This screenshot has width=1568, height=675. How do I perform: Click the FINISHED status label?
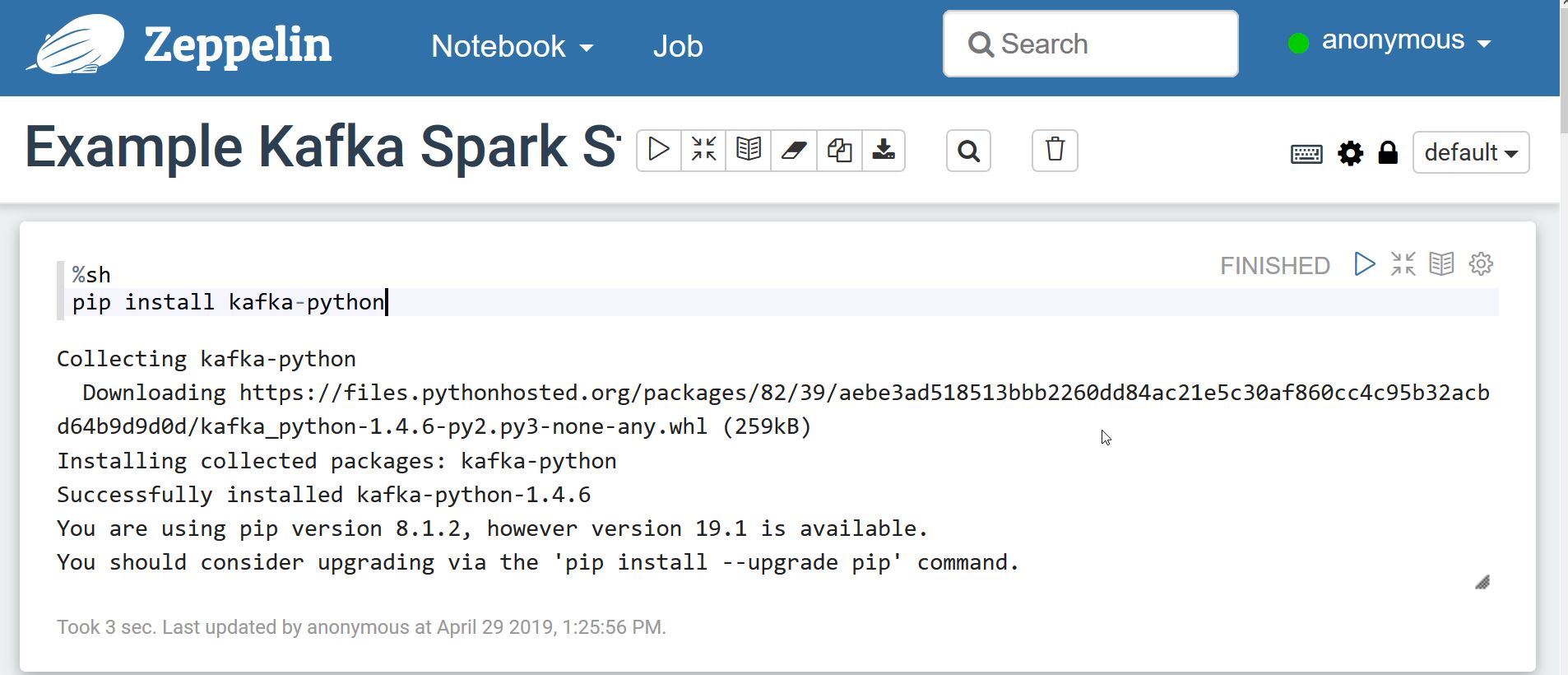1274,266
